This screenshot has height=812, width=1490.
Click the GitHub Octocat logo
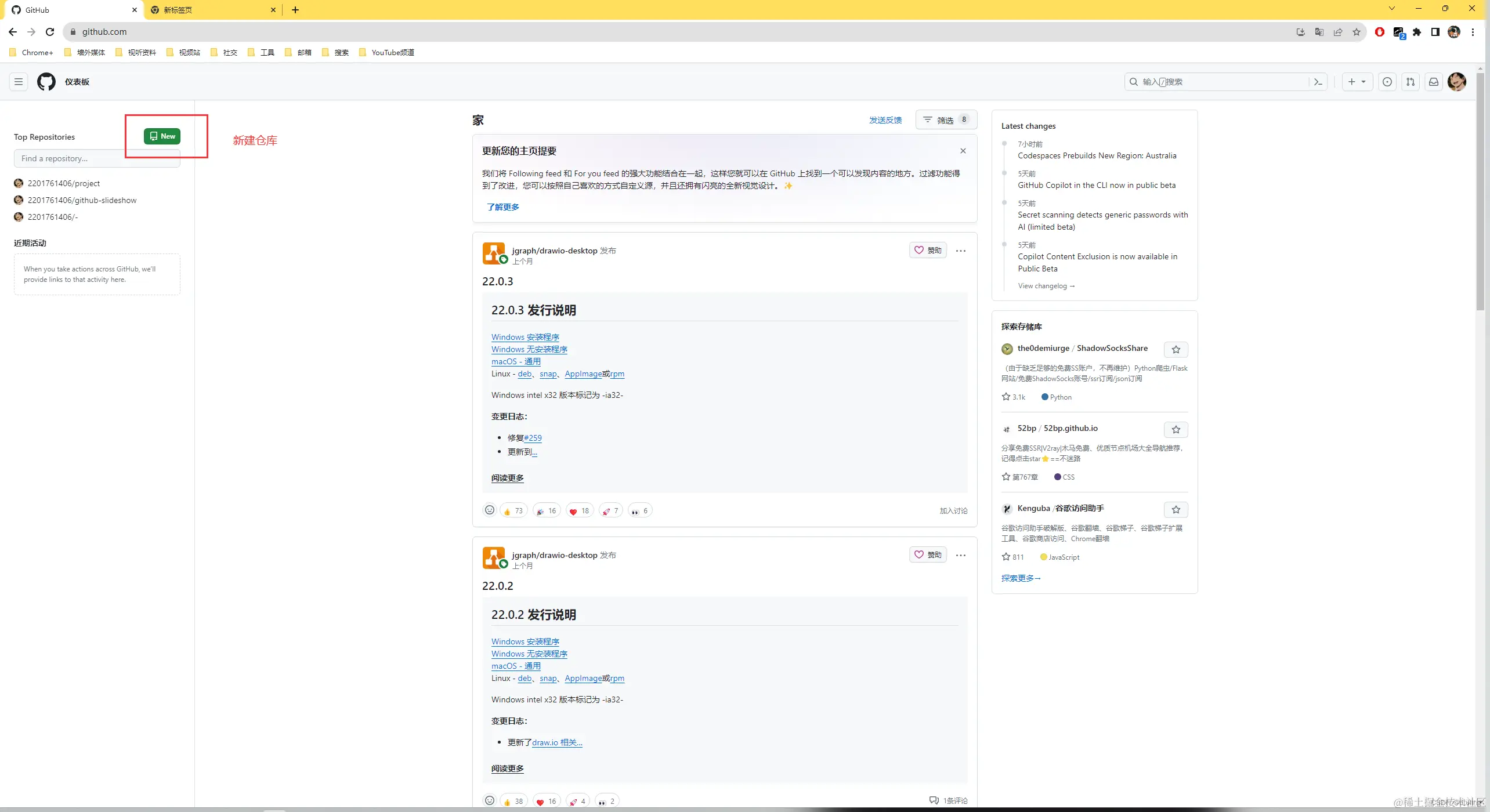pos(46,82)
